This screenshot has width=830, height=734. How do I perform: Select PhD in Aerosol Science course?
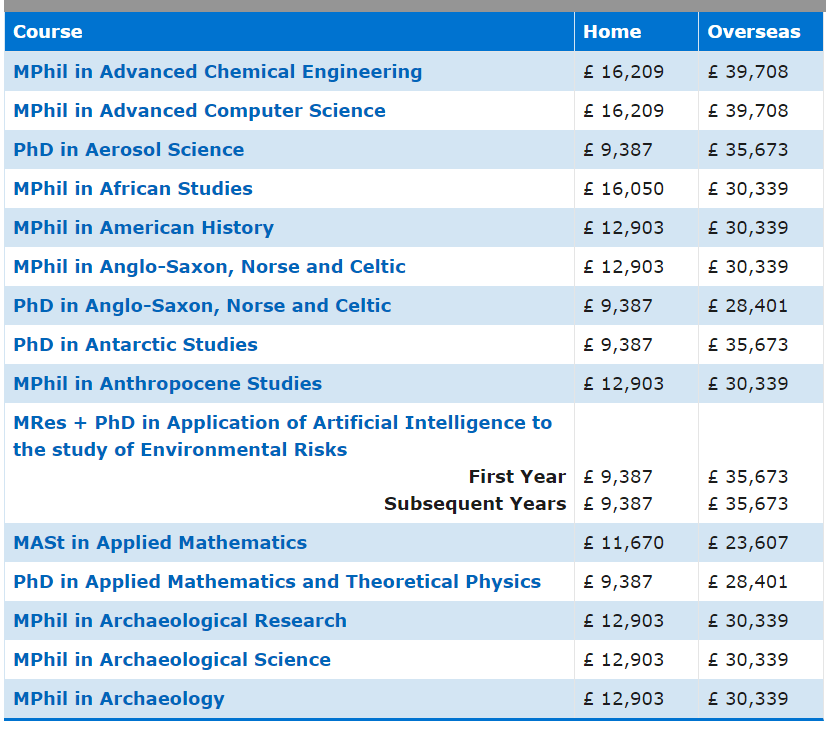click(129, 150)
